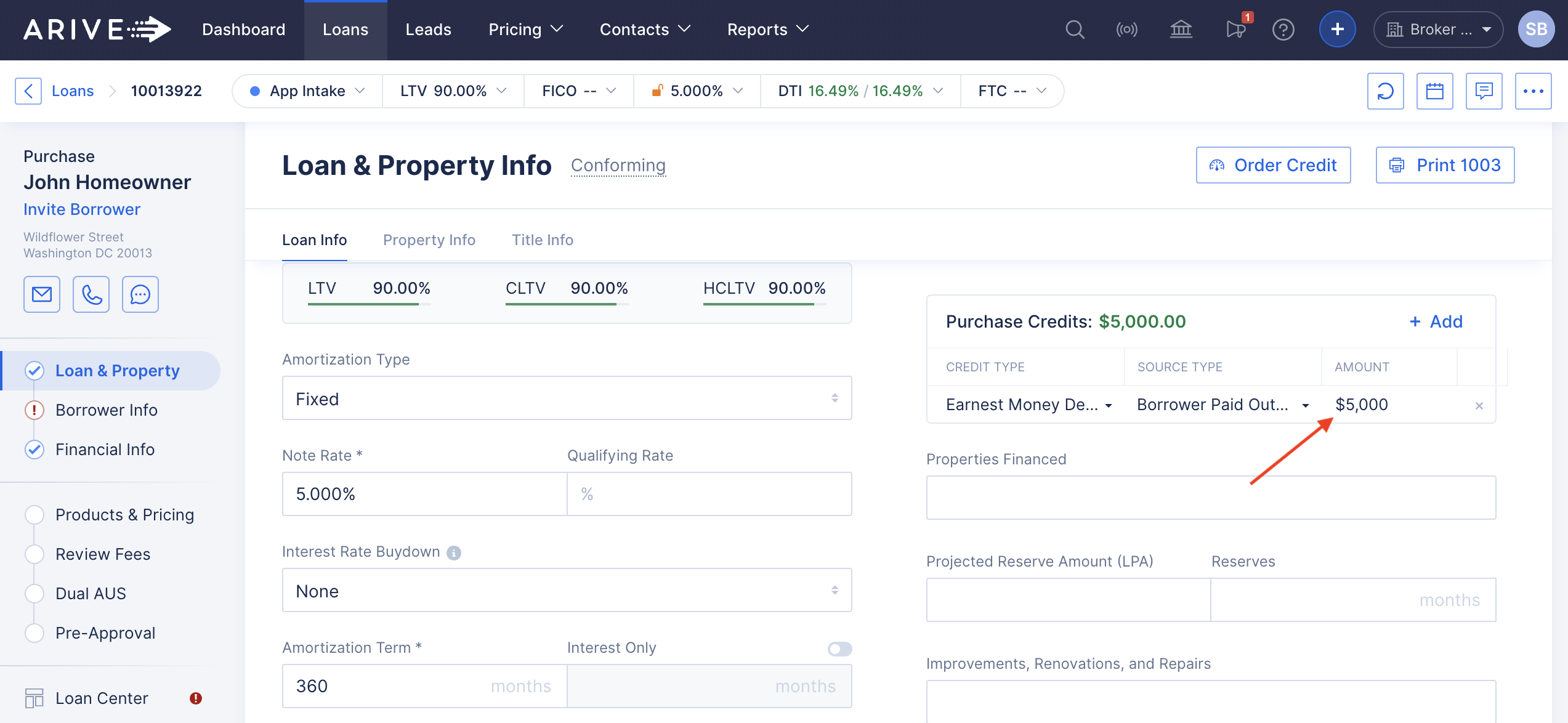The width and height of the screenshot is (1568, 723).
Task: Open the calendar icon button
Action: (1434, 91)
